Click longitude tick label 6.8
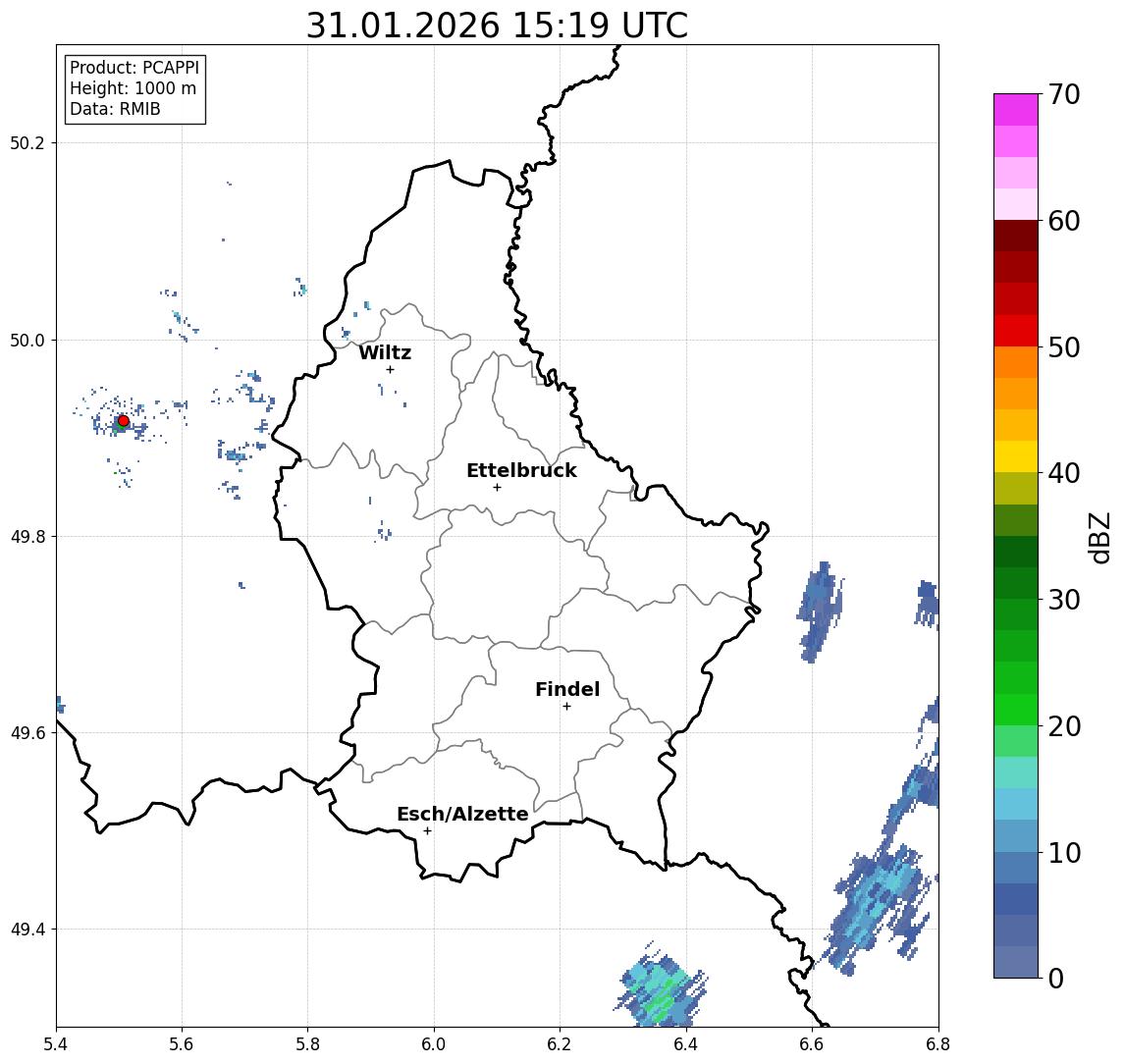This screenshot has height=1064, width=1124. click(x=937, y=1044)
